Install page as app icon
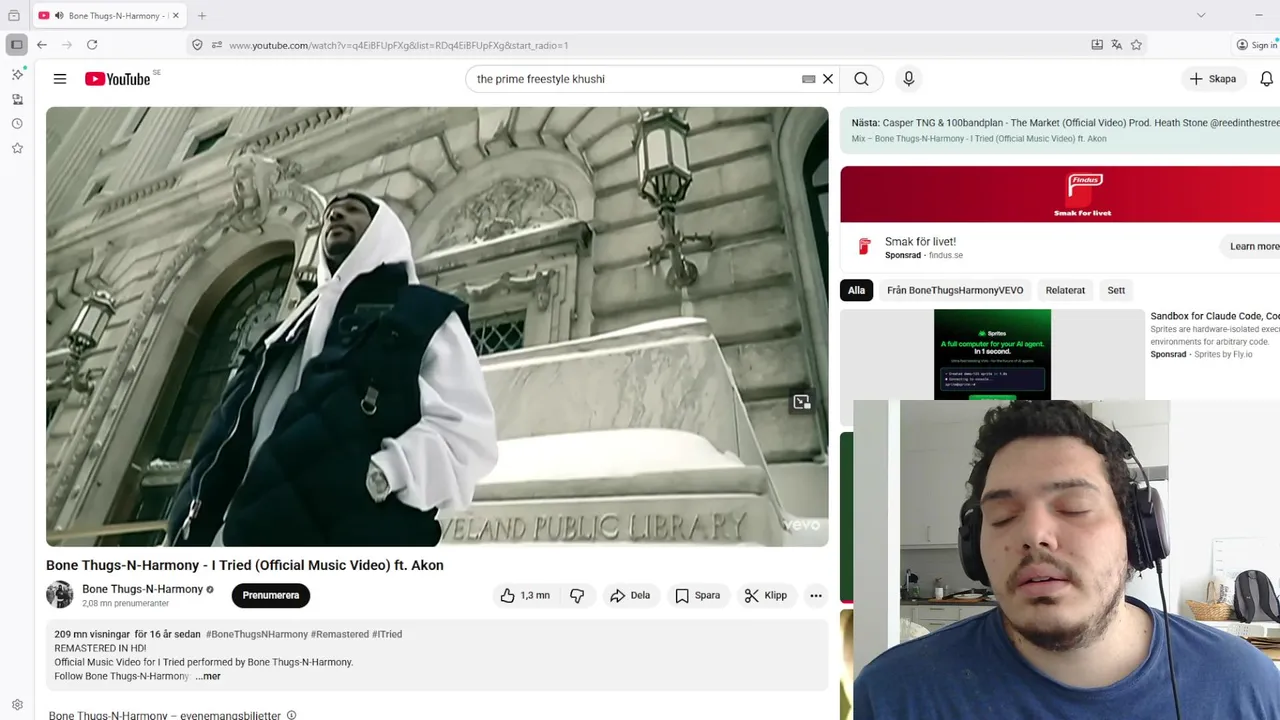The width and height of the screenshot is (1280, 720). [x=1097, y=45]
